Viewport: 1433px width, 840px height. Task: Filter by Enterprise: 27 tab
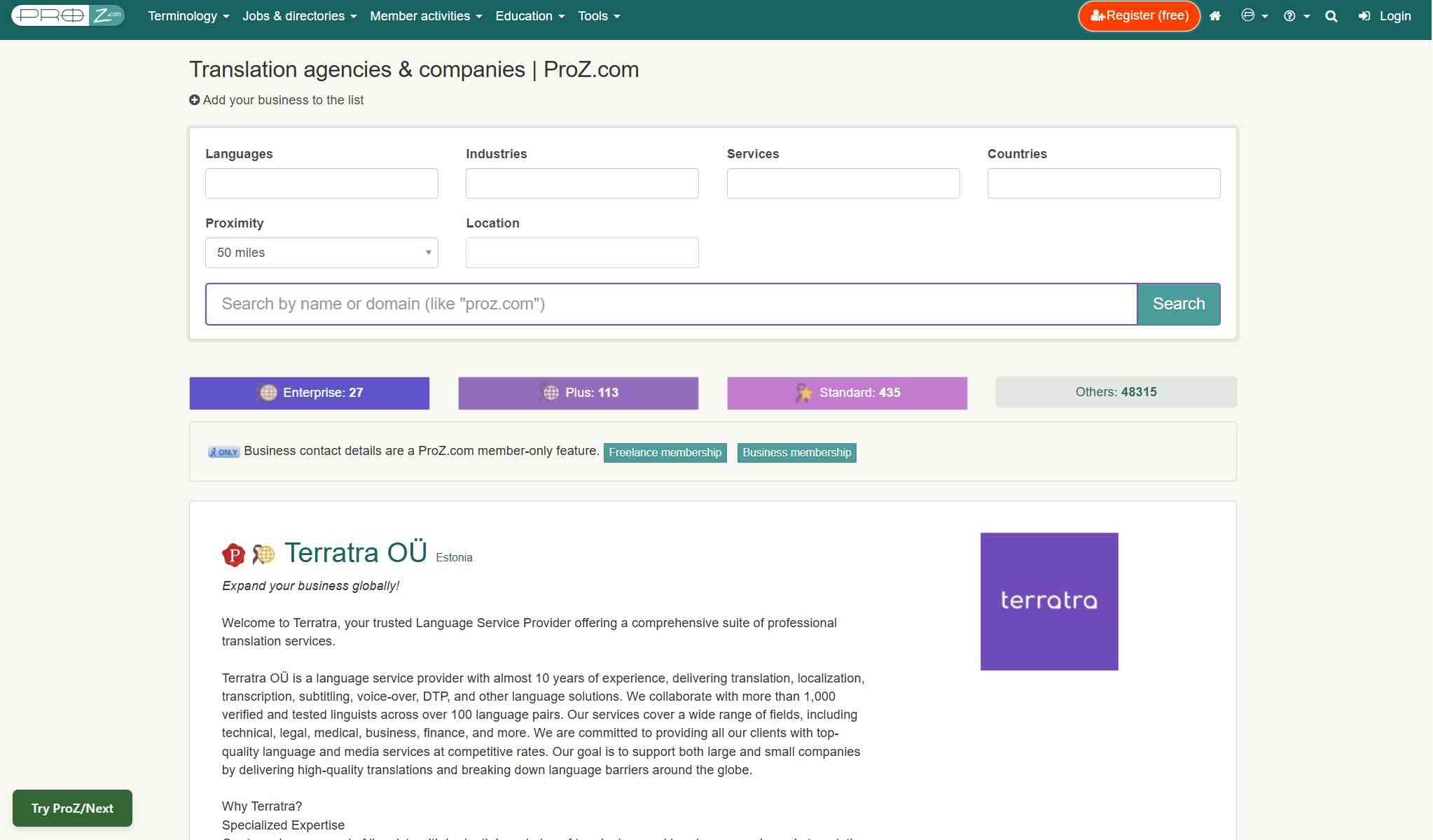tap(309, 393)
